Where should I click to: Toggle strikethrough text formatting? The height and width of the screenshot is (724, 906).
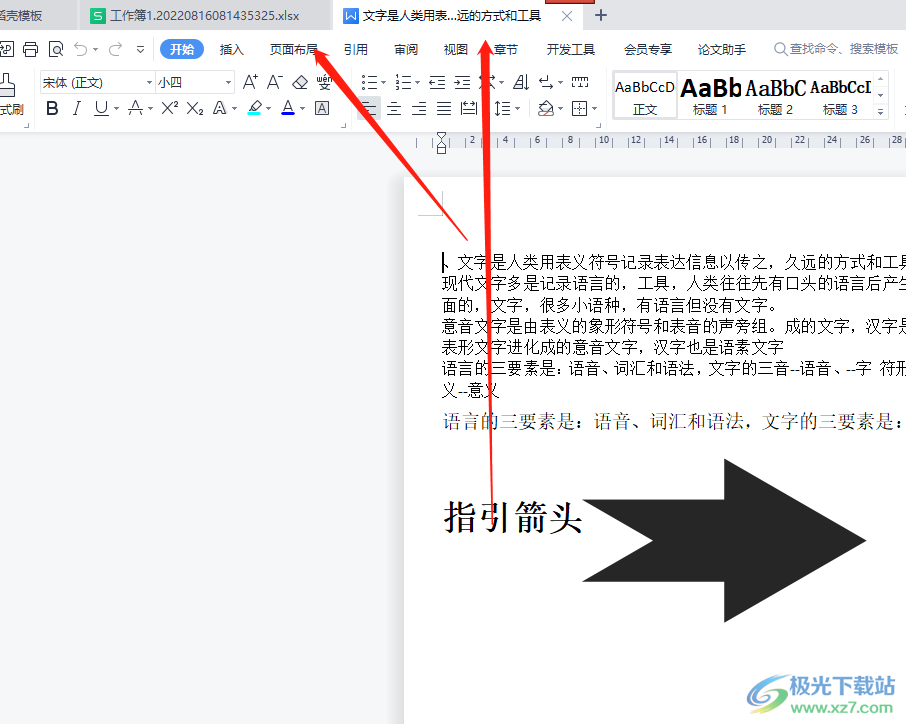pyautogui.click(x=135, y=108)
